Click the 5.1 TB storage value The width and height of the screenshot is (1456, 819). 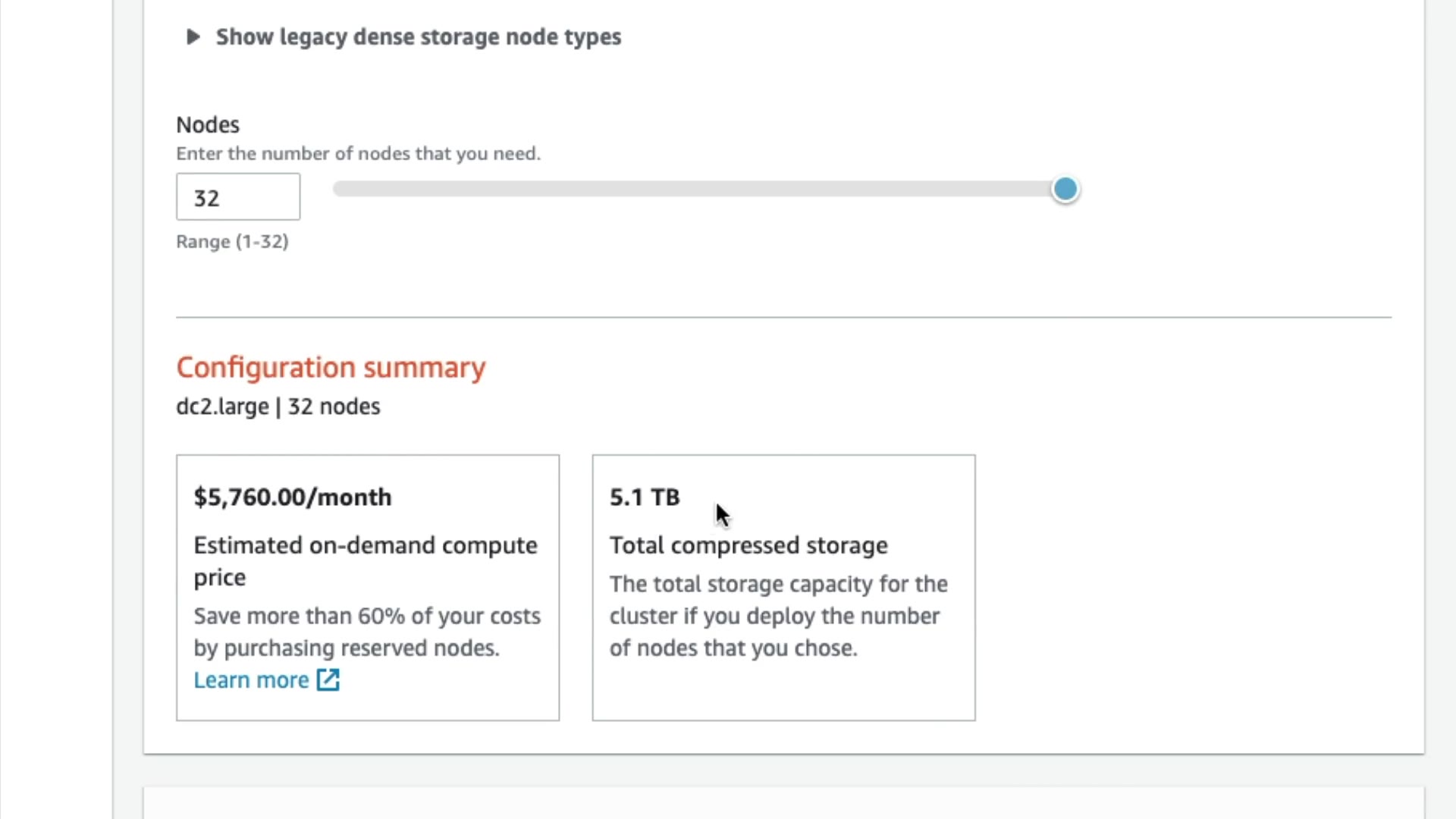pyautogui.click(x=645, y=497)
